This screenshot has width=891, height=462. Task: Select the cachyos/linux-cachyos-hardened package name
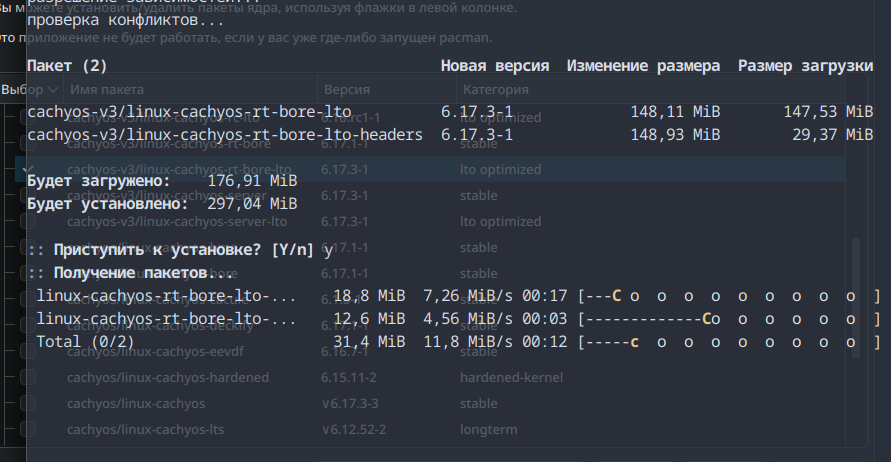pyautogui.click(x=168, y=378)
